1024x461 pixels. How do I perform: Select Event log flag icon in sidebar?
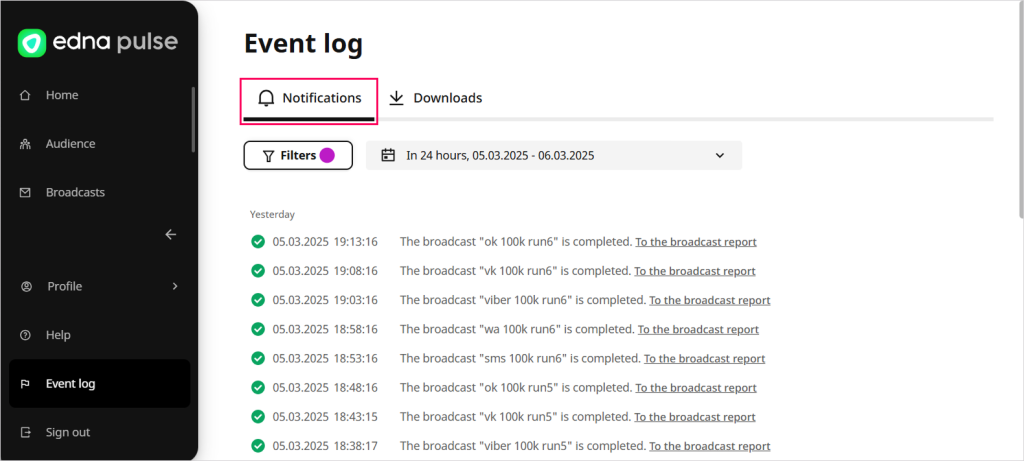[x=26, y=384]
